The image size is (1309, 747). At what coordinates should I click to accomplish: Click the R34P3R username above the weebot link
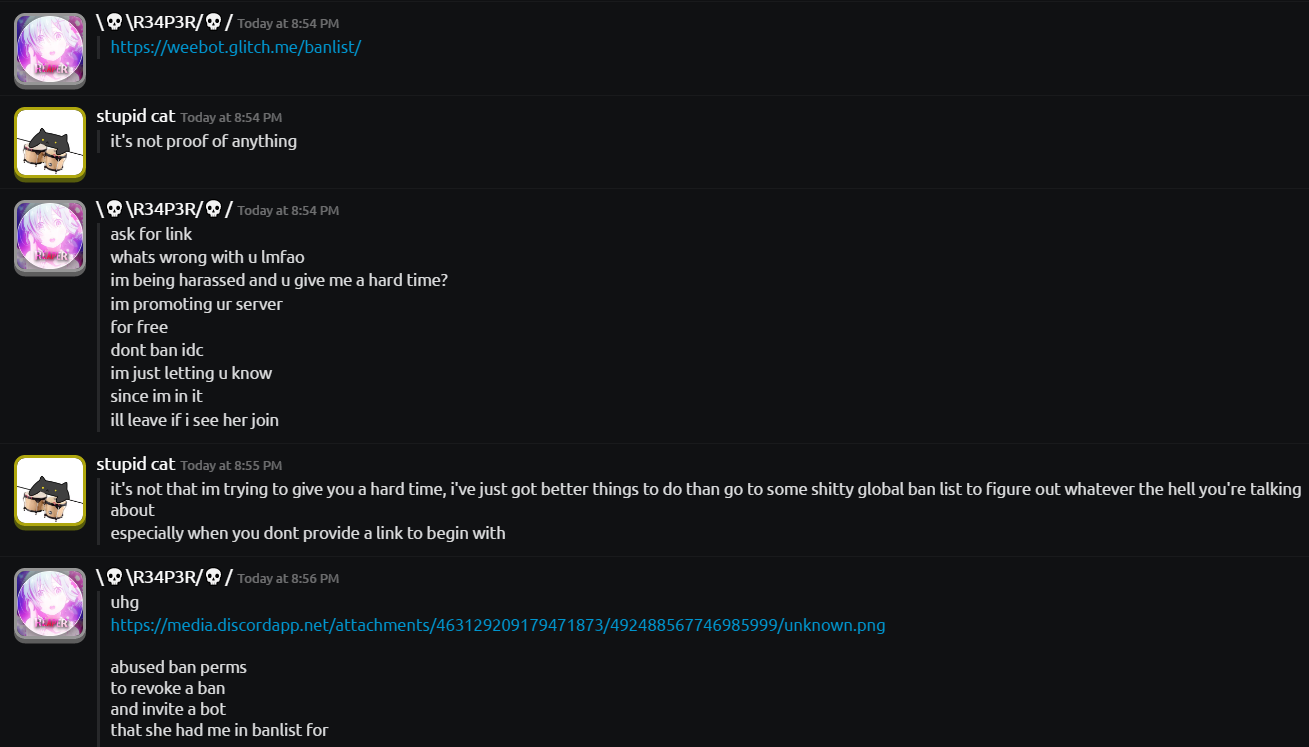[x=164, y=22]
